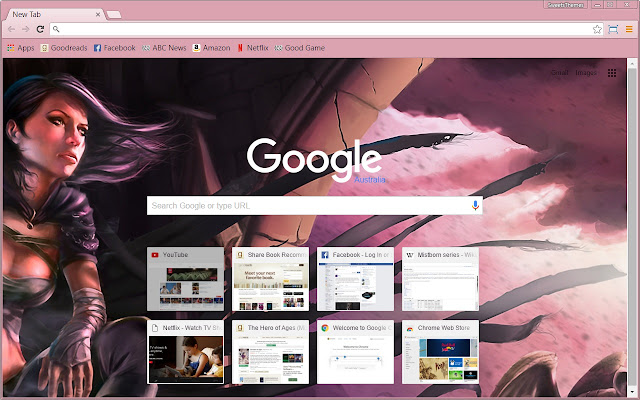The width and height of the screenshot is (640, 400).
Task: Bookmark this page with the star icon
Action: point(597,29)
